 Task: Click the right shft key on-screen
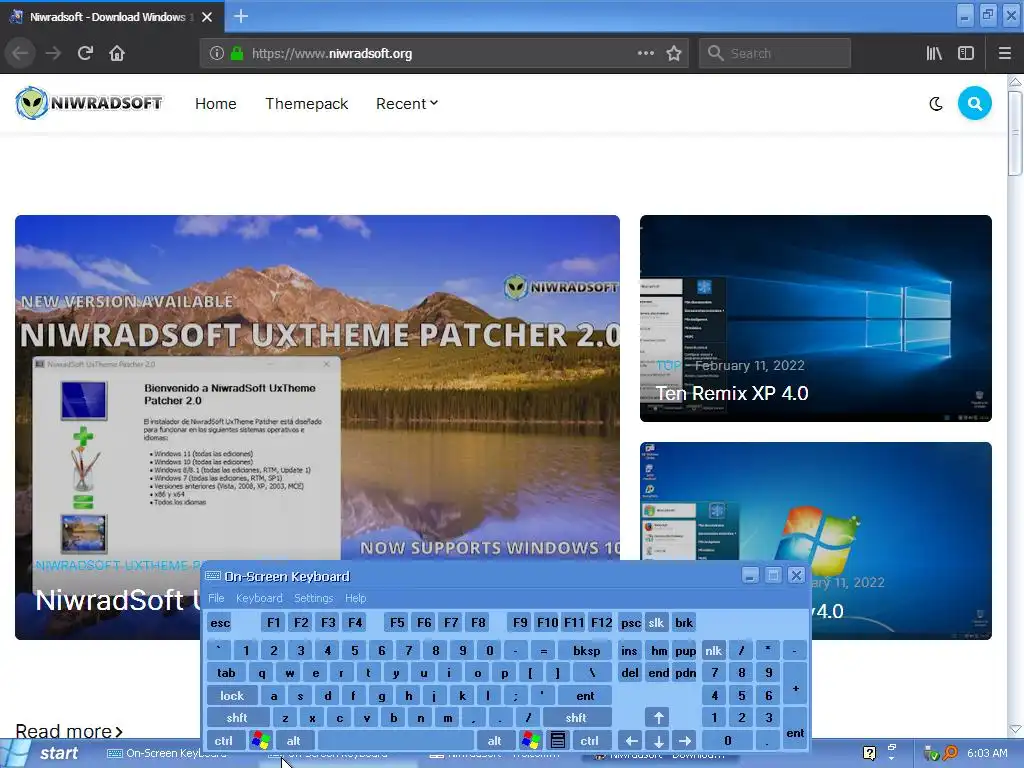(577, 718)
